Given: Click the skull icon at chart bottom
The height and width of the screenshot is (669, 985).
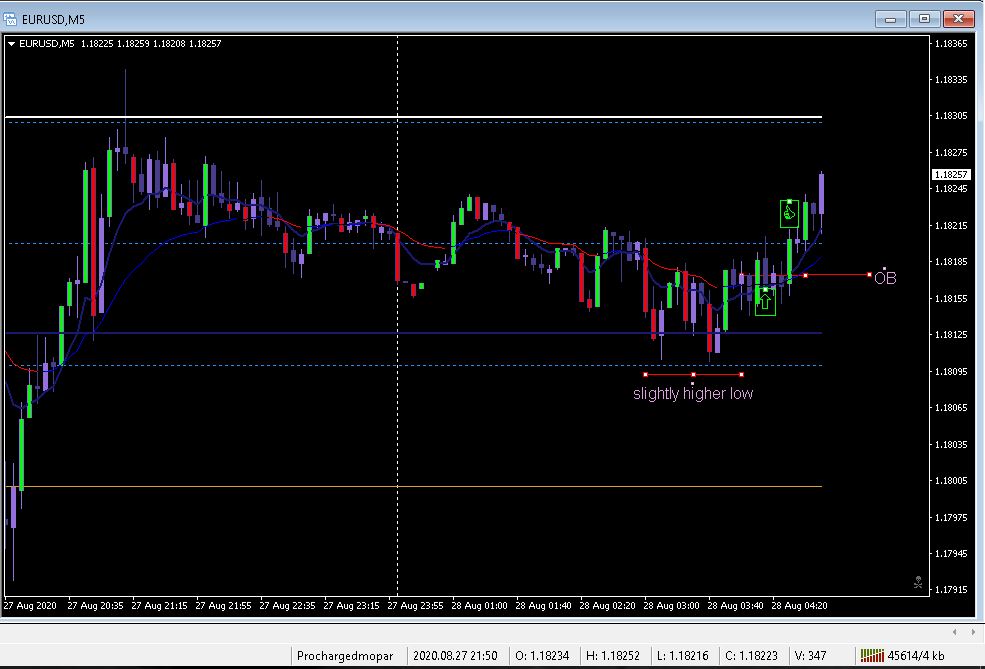Looking at the screenshot, I should point(918,582).
